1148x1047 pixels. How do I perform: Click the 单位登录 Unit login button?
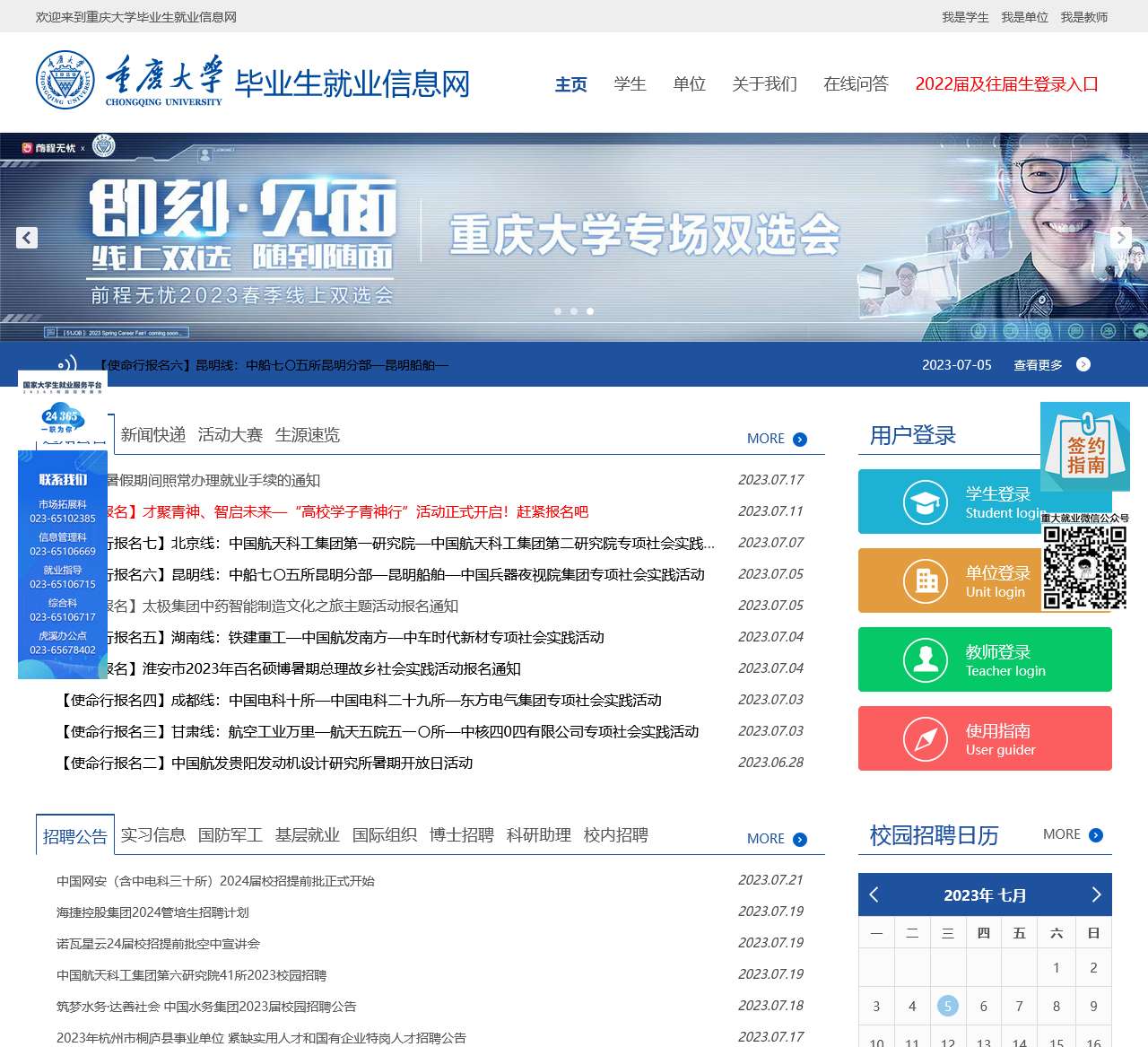click(x=985, y=580)
